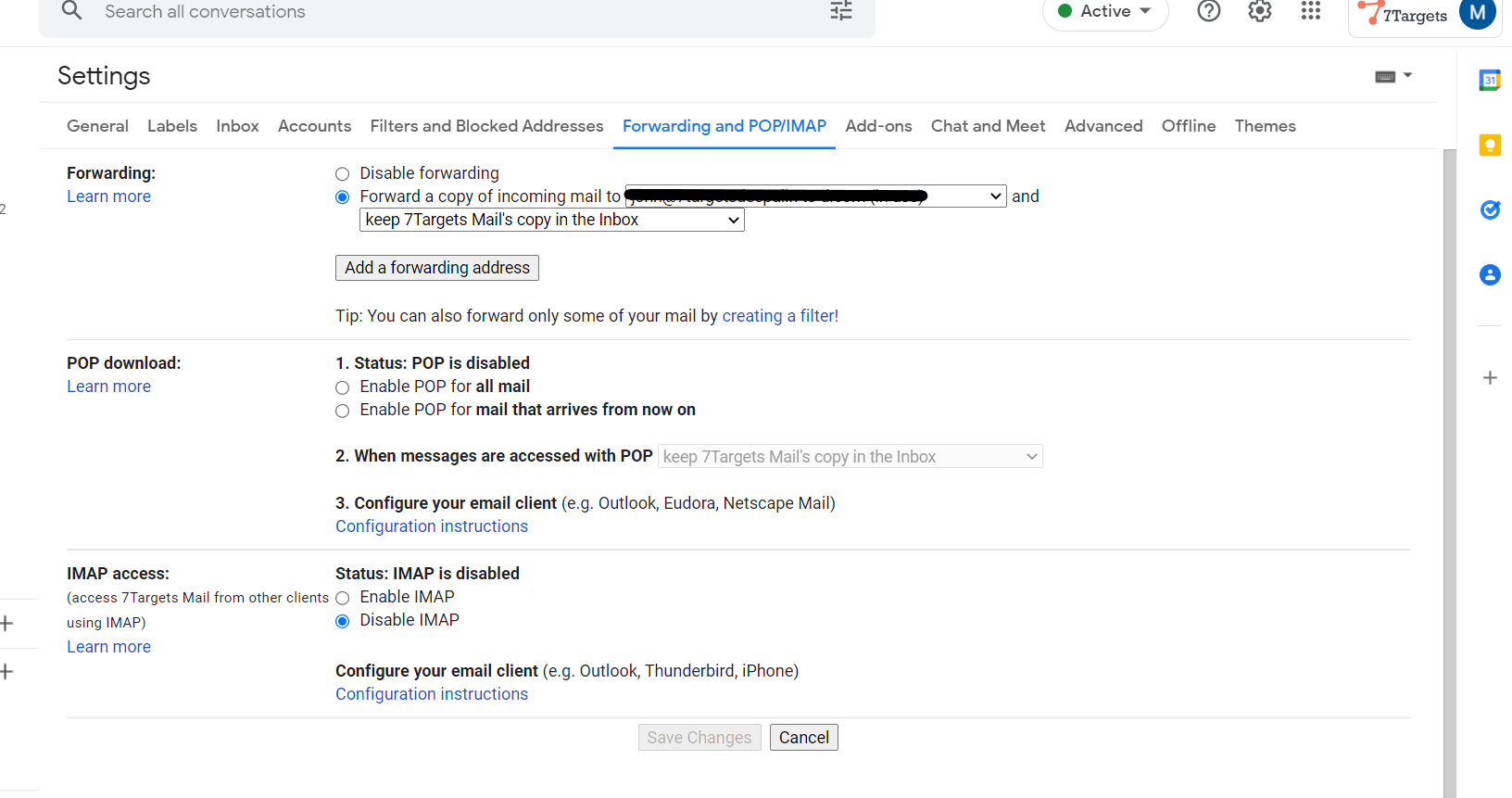Screen dimensions: 1512x798
Task: Click the search magnifier icon
Action: (x=71, y=11)
